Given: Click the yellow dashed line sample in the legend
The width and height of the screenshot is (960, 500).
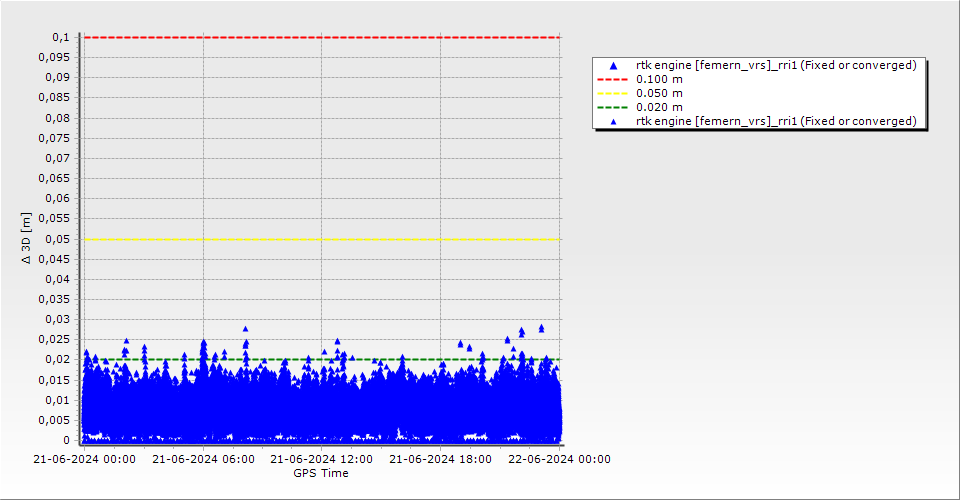Looking at the screenshot, I should 614,93.
